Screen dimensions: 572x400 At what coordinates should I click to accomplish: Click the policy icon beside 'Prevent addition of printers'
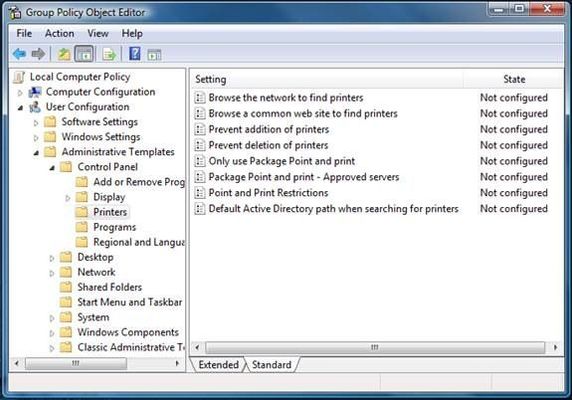[200, 129]
